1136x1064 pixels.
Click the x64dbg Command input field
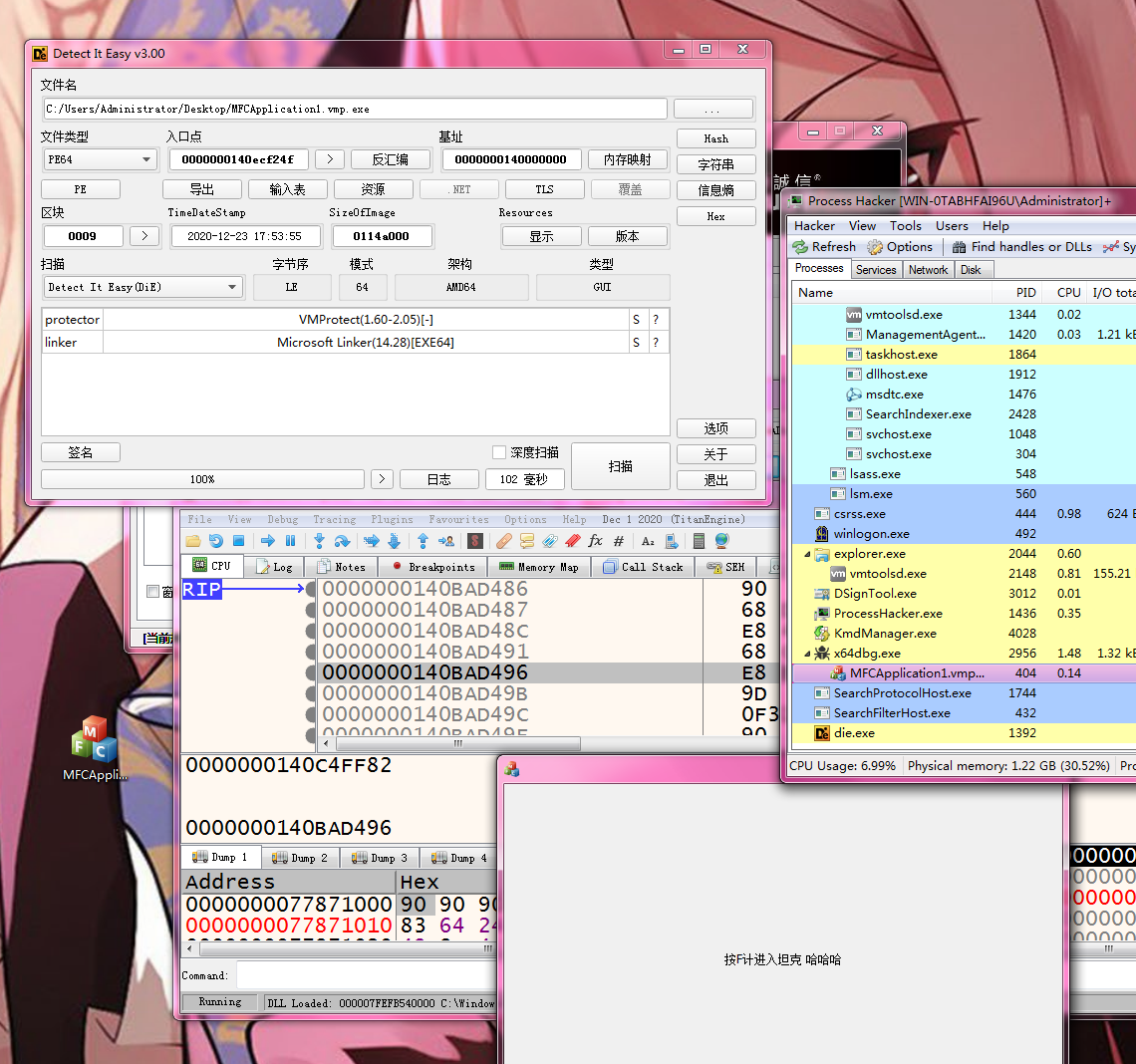pyautogui.click(x=365, y=975)
